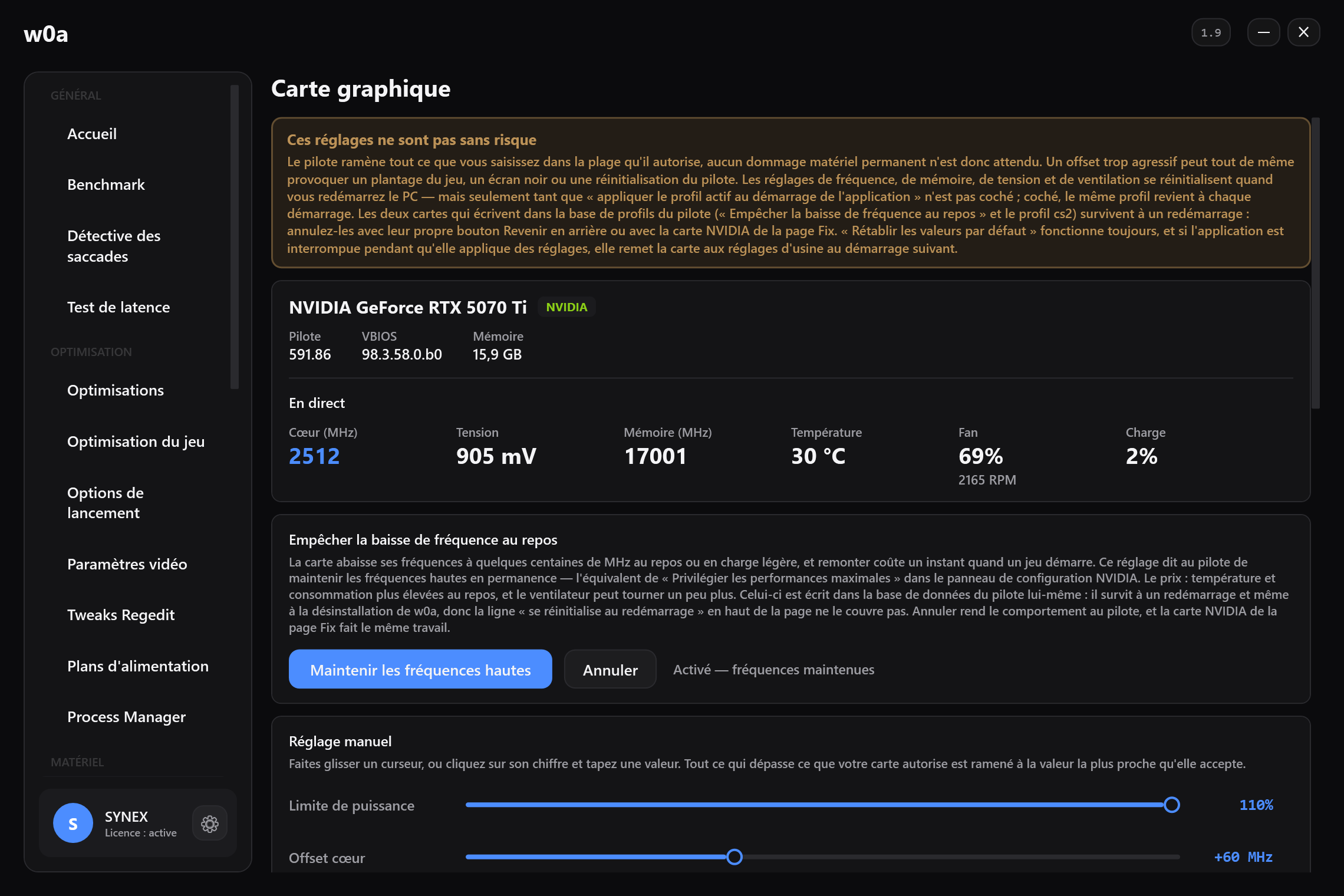Viewport: 1344px width, 896px height.
Task: Click Maintenir les fréquences hautes button
Action: pyautogui.click(x=420, y=670)
